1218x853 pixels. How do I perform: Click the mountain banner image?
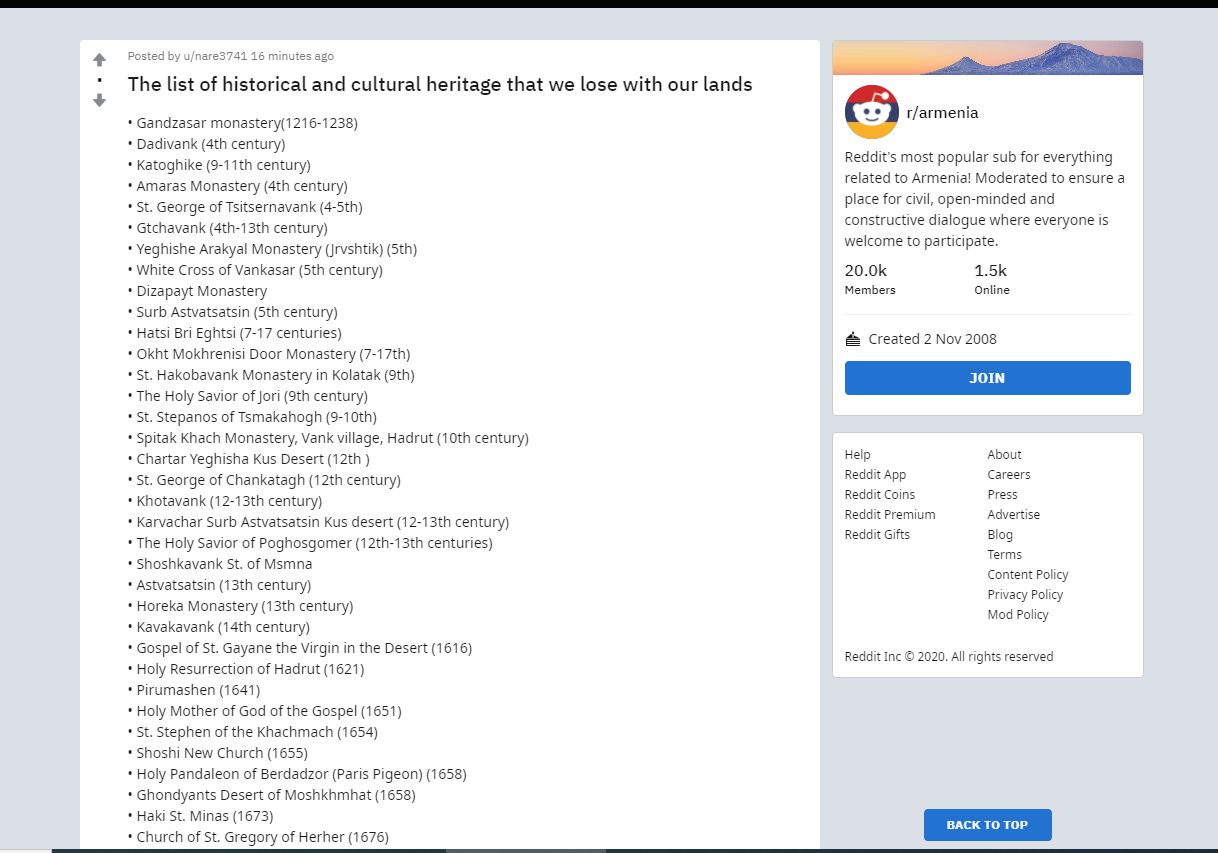point(987,58)
